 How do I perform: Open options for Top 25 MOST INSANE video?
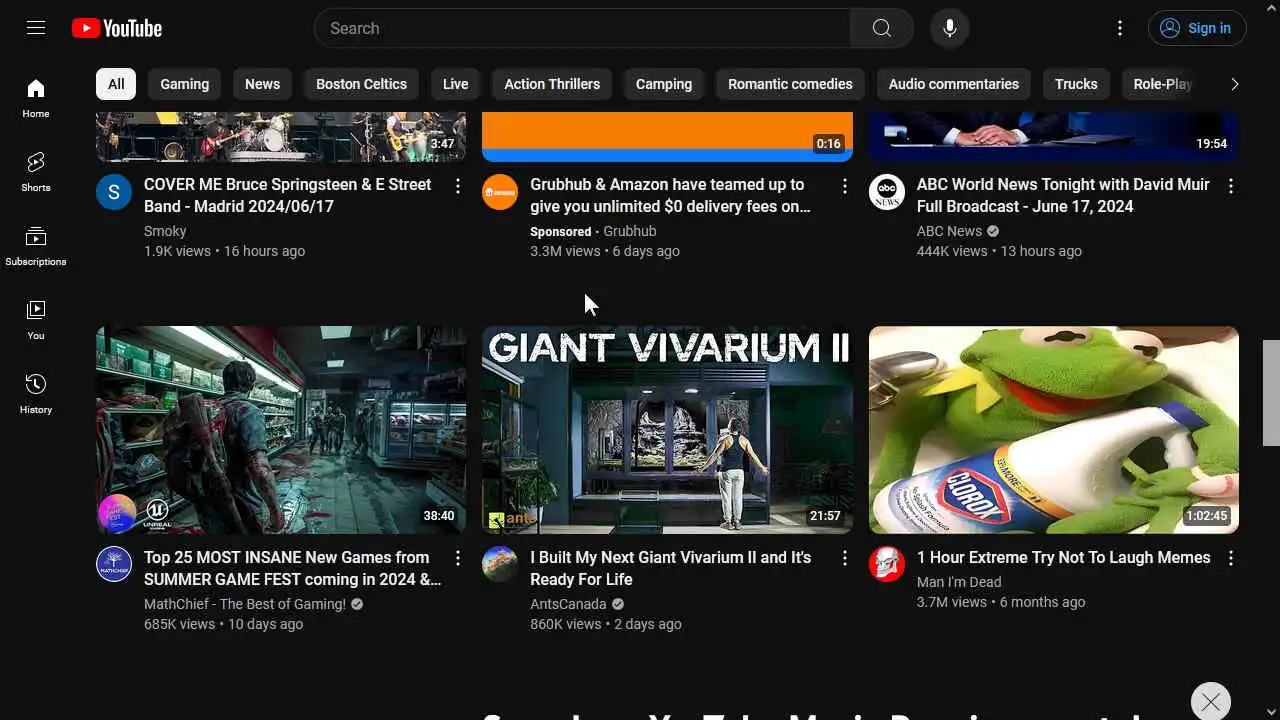point(458,559)
